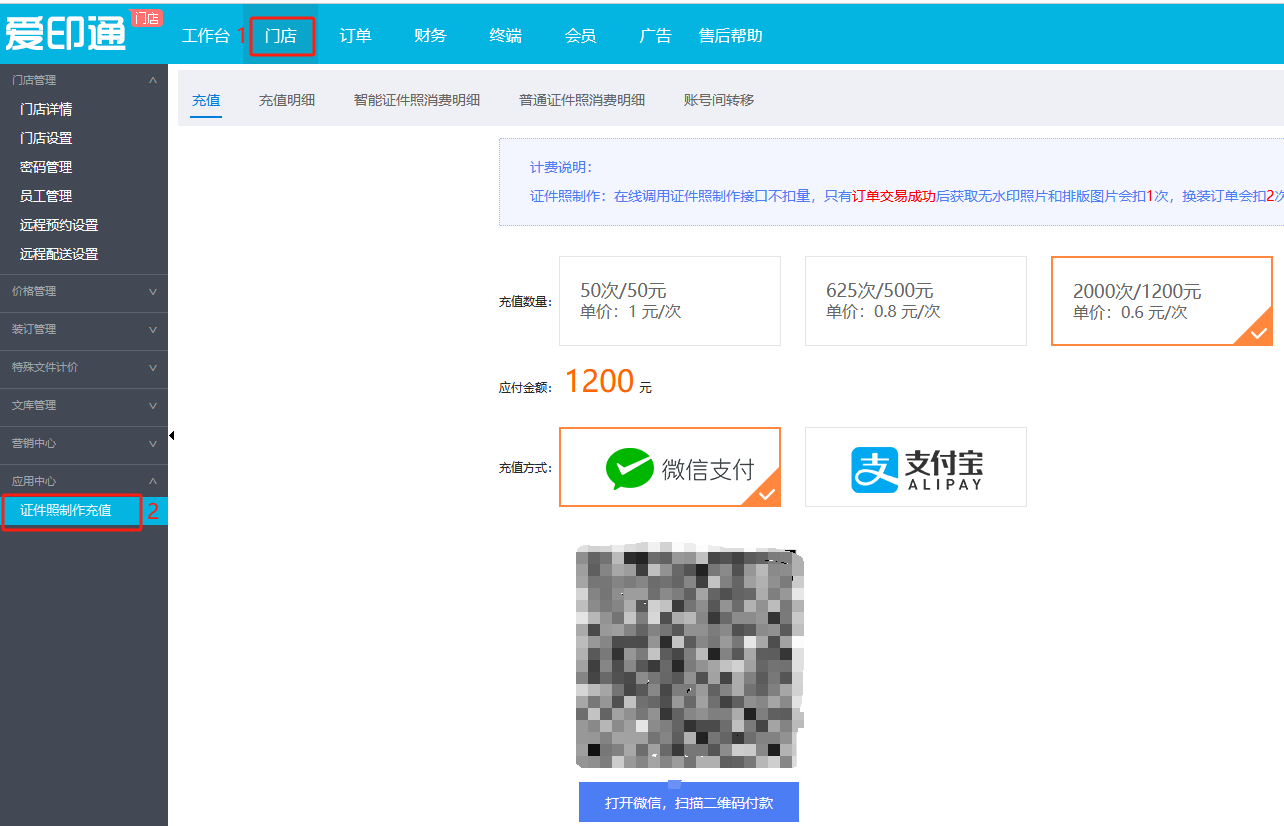Viewport: 1284px width, 826px height.
Task: Open the 门店 top menu
Action: coord(281,36)
